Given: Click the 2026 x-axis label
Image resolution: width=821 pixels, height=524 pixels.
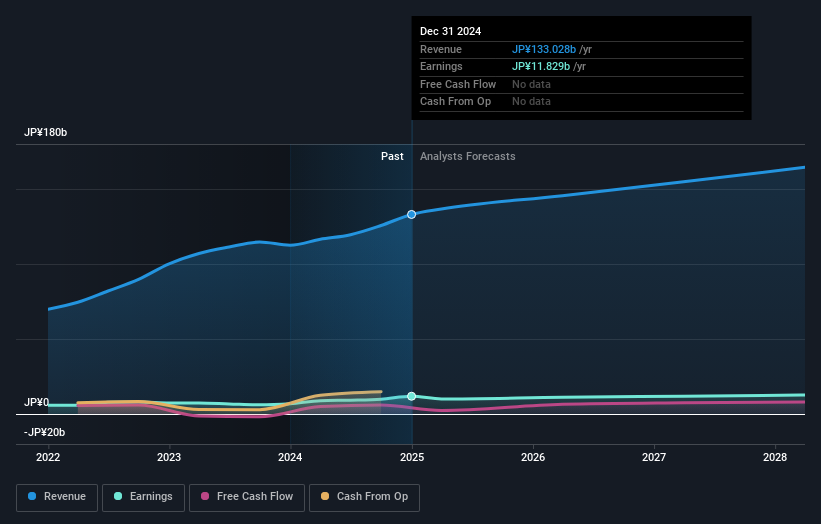Looking at the screenshot, I should pos(533,458).
